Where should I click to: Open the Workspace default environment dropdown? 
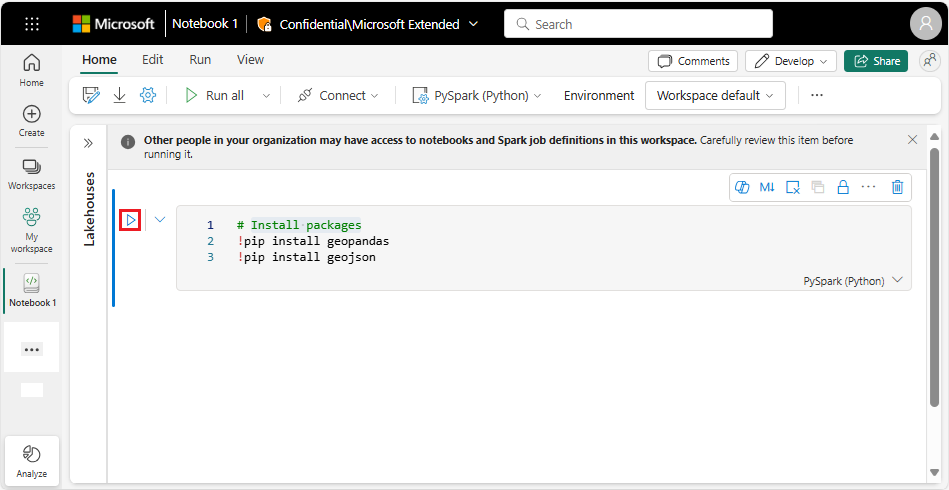tap(715, 96)
